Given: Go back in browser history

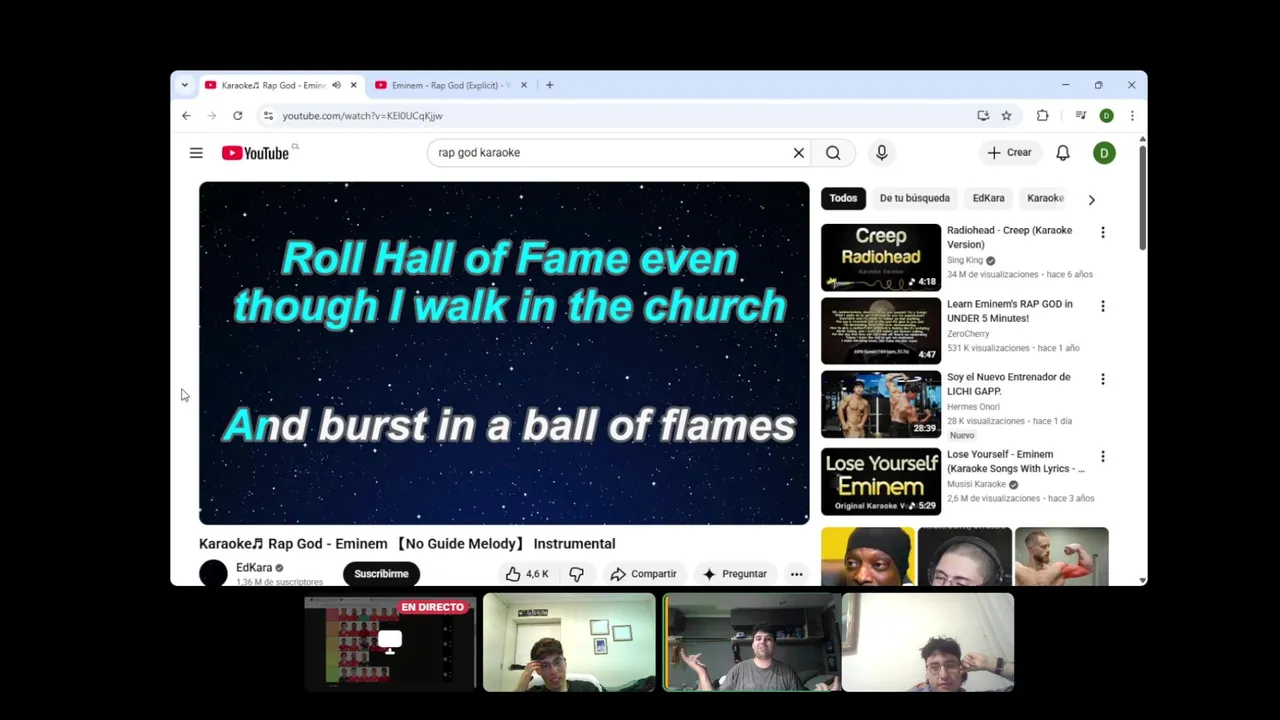Looking at the screenshot, I should [186, 116].
